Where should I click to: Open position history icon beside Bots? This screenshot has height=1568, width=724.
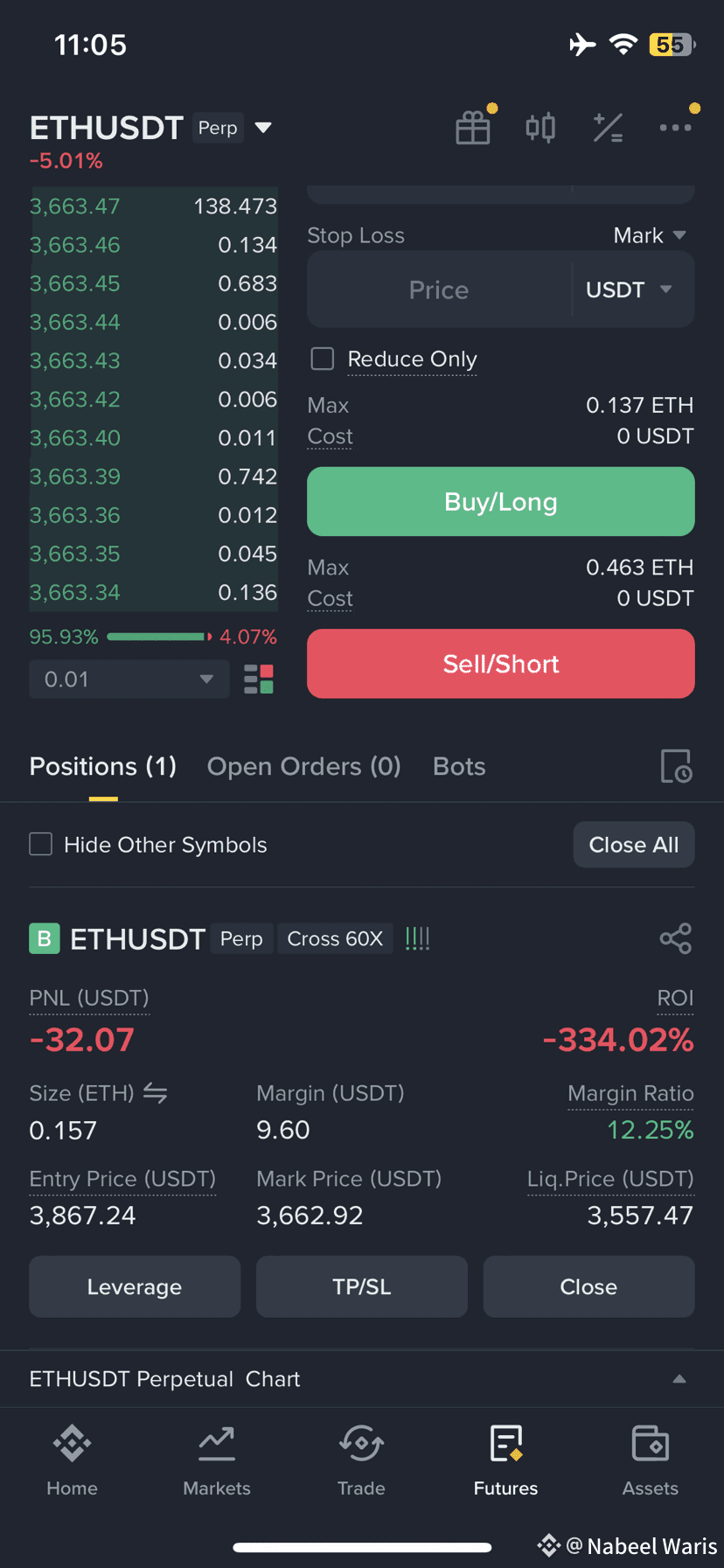(x=676, y=766)
